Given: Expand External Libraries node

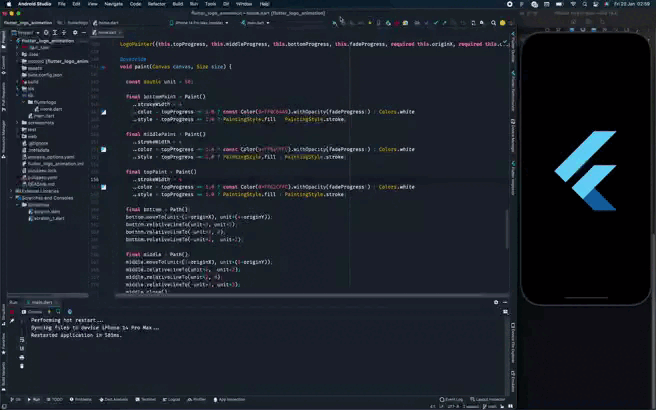Looking at the screenshot, I should click(x=12, y=191).
